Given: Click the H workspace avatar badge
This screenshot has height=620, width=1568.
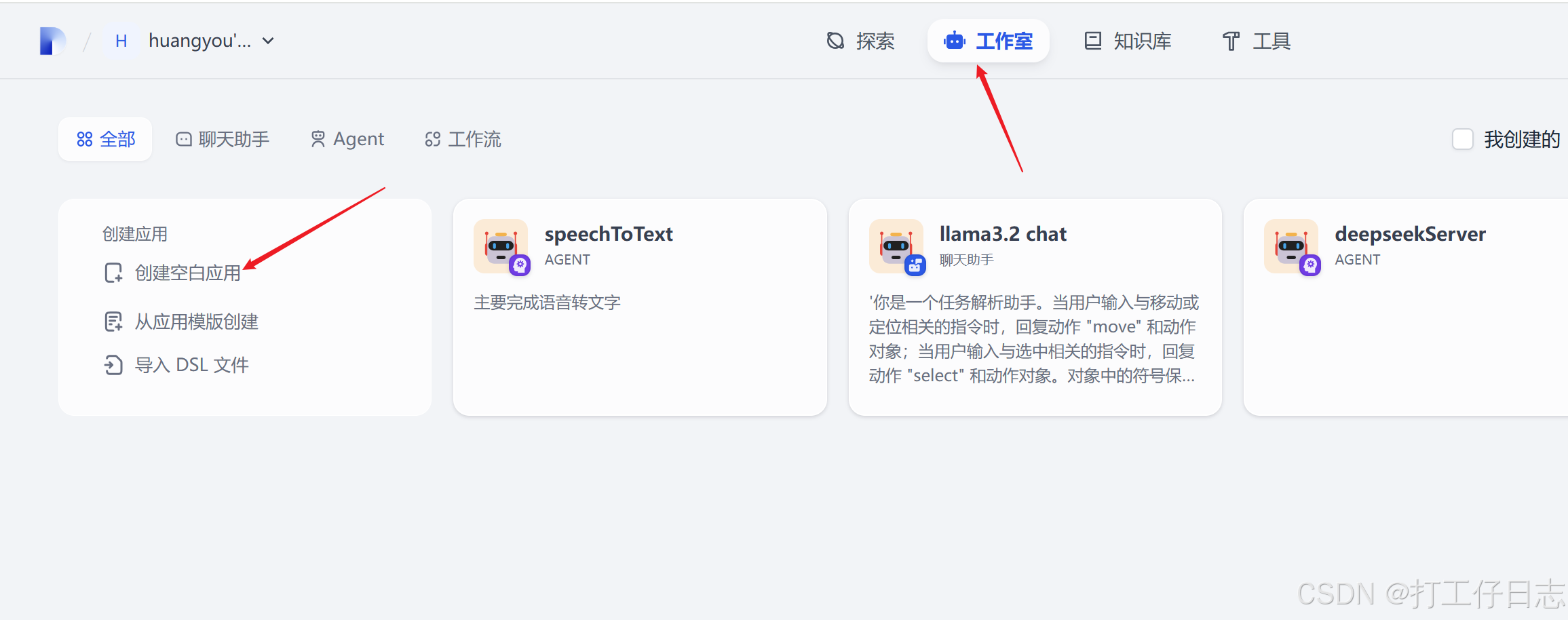Looking at the screenshot, I should (121, 41).
